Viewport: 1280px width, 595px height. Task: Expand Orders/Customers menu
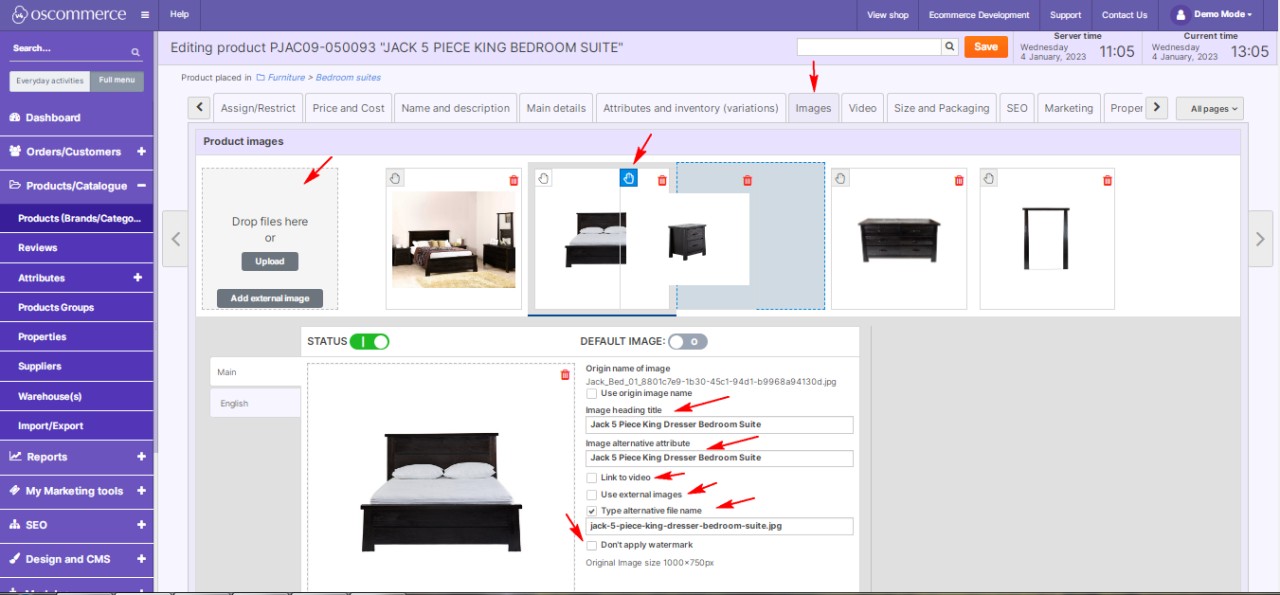coord(141,152)
